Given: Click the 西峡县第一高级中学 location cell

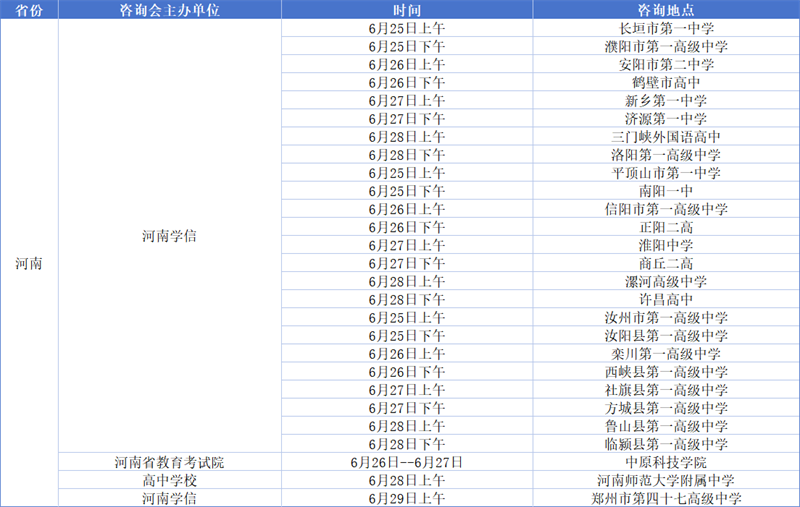Looking at the screenshot, I should [x=666, y=372].
